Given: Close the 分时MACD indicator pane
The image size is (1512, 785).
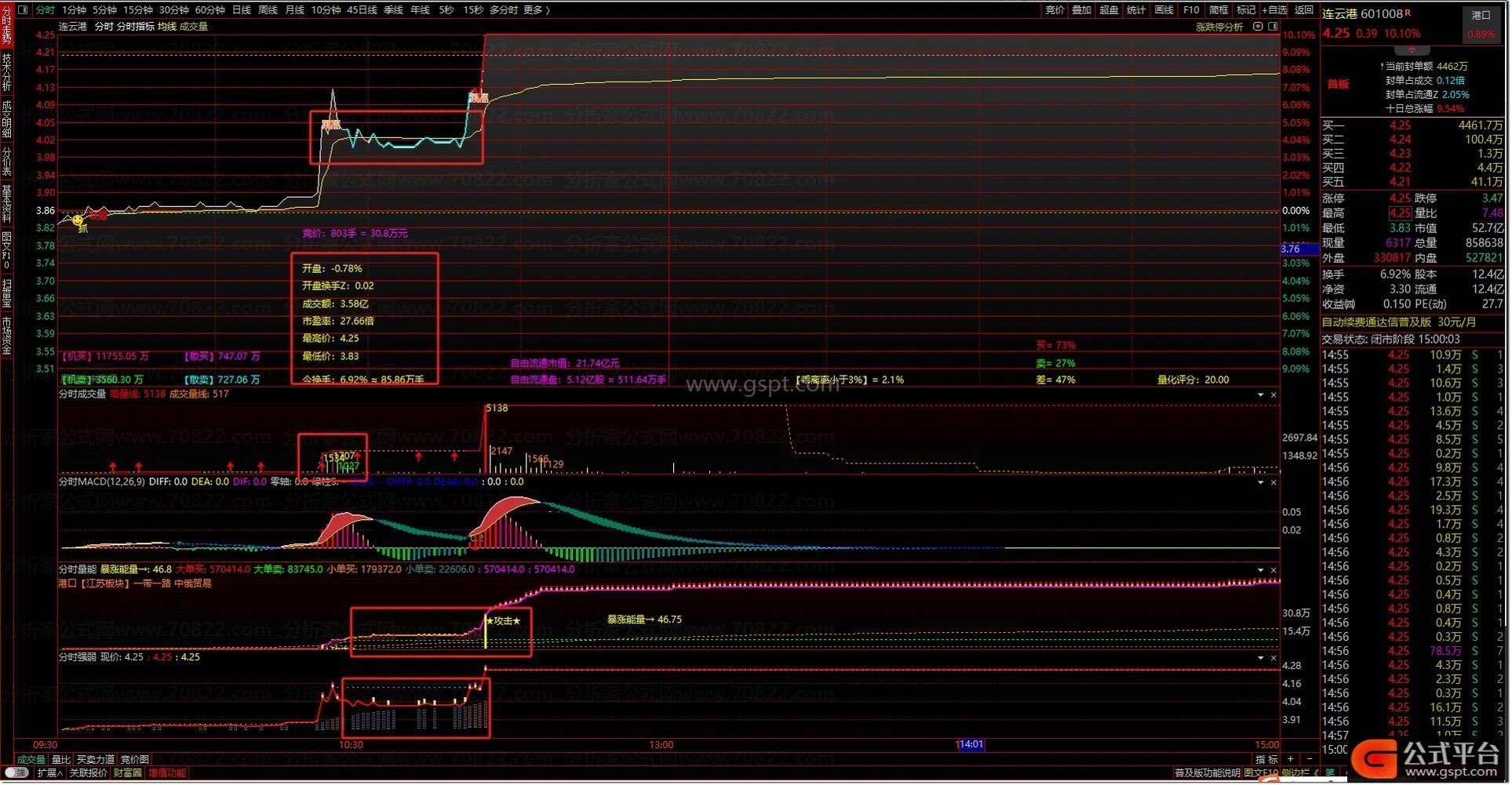Looking at the screenshot, I should click(x=1273, y=482).
